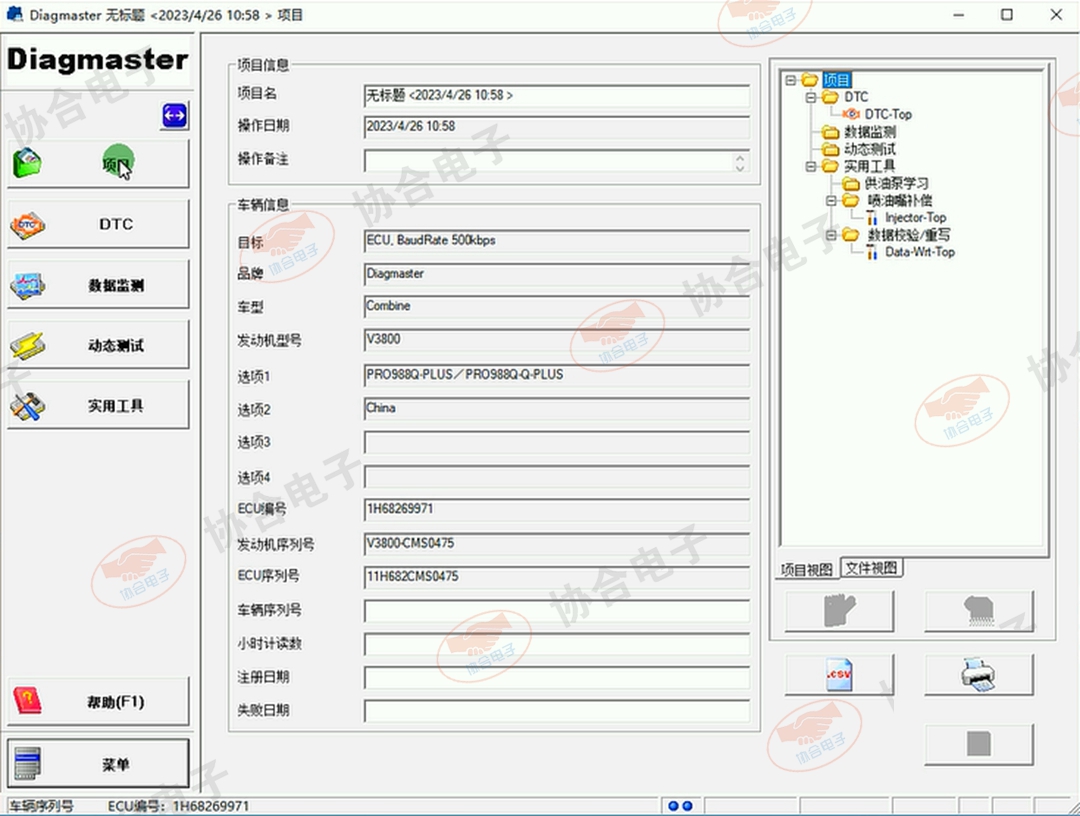The width and height of the screenshot is (1080, 816).
Task: Collapse the DTC tree folder
Action: (811, 97)
